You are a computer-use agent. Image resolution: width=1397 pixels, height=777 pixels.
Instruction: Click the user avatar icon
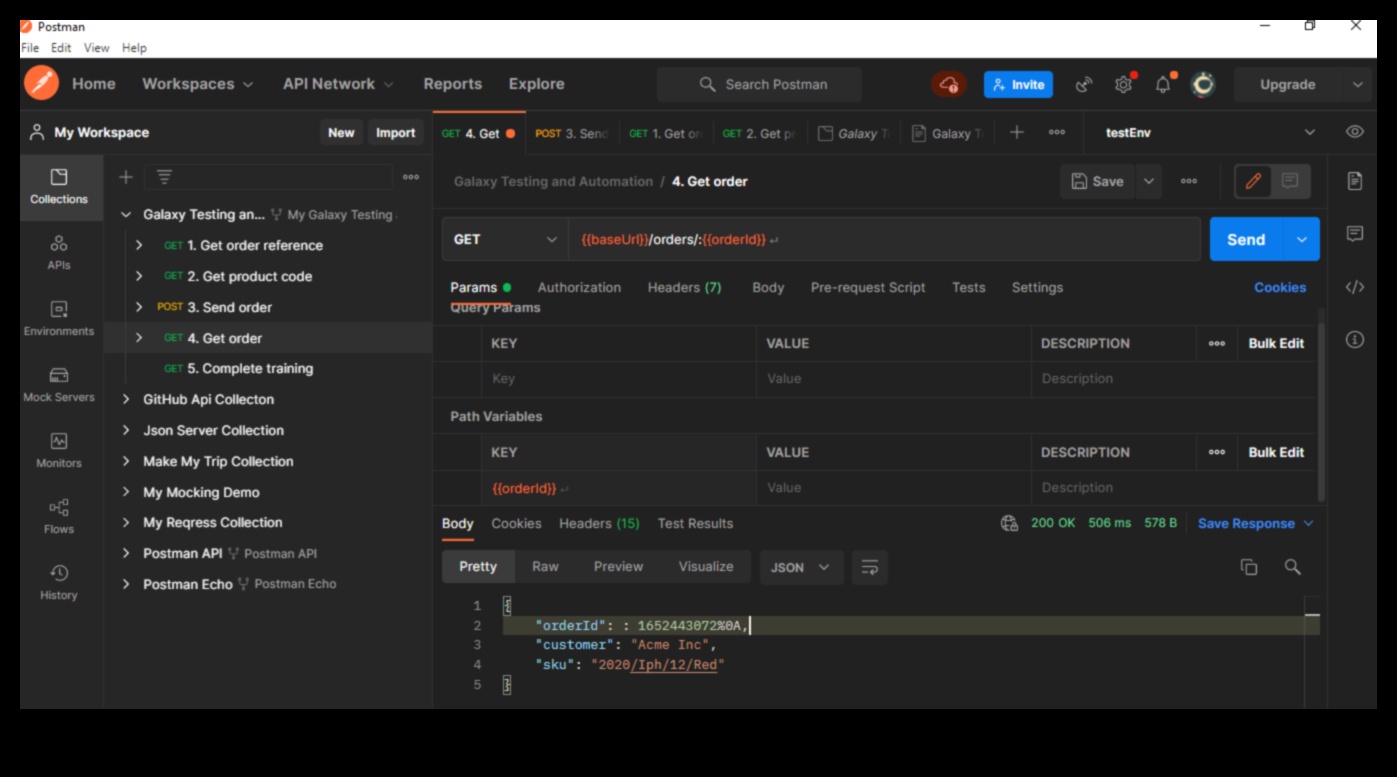[x=1203, y=85]
